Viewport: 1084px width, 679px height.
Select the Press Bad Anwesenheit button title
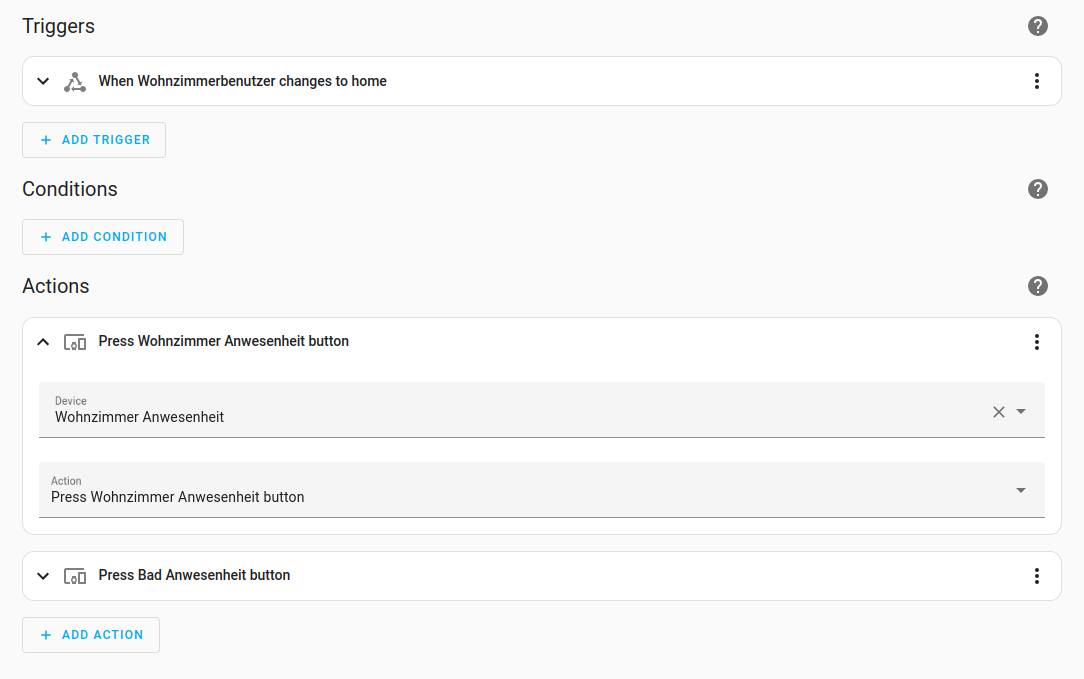(x=194, y=576)
